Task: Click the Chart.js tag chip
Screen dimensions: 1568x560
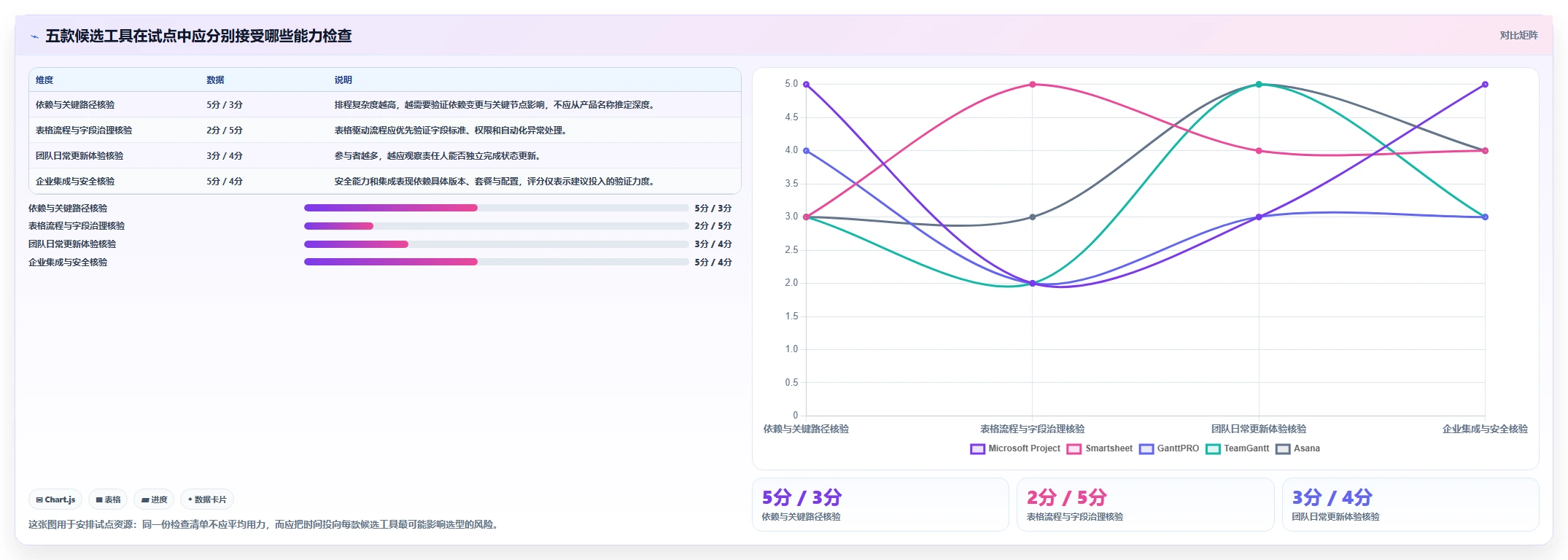Action: click(55, 499)
